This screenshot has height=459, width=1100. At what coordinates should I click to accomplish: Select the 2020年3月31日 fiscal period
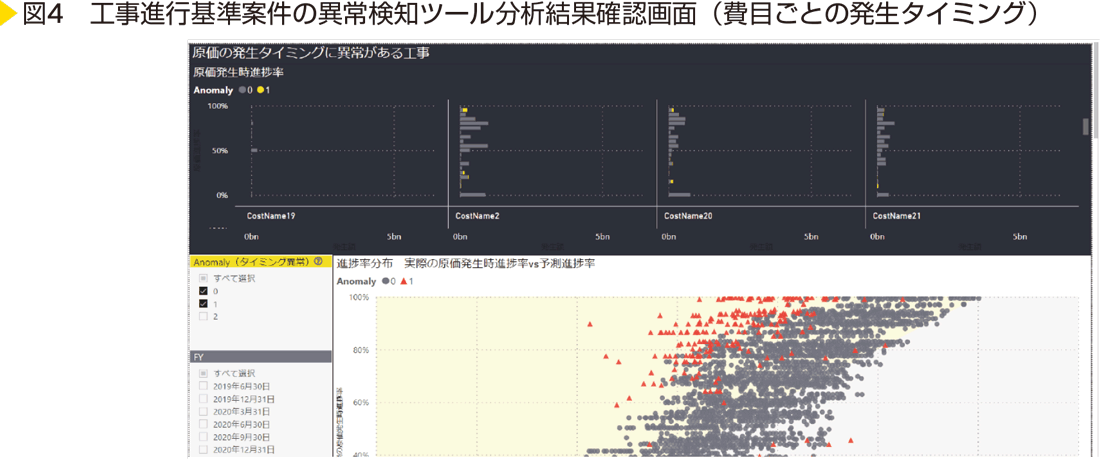203,411
